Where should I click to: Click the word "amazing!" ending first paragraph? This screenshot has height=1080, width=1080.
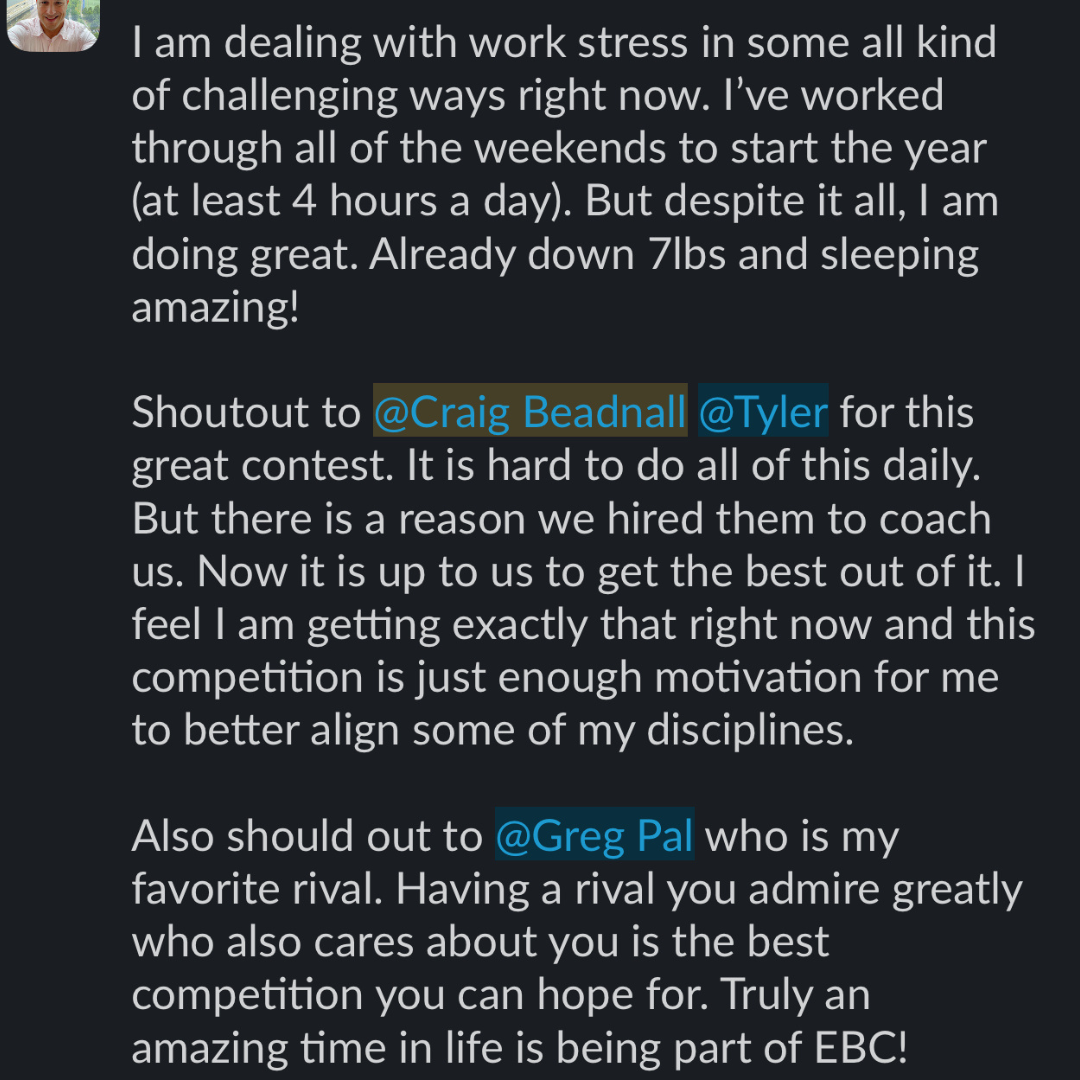coord(215,307)
